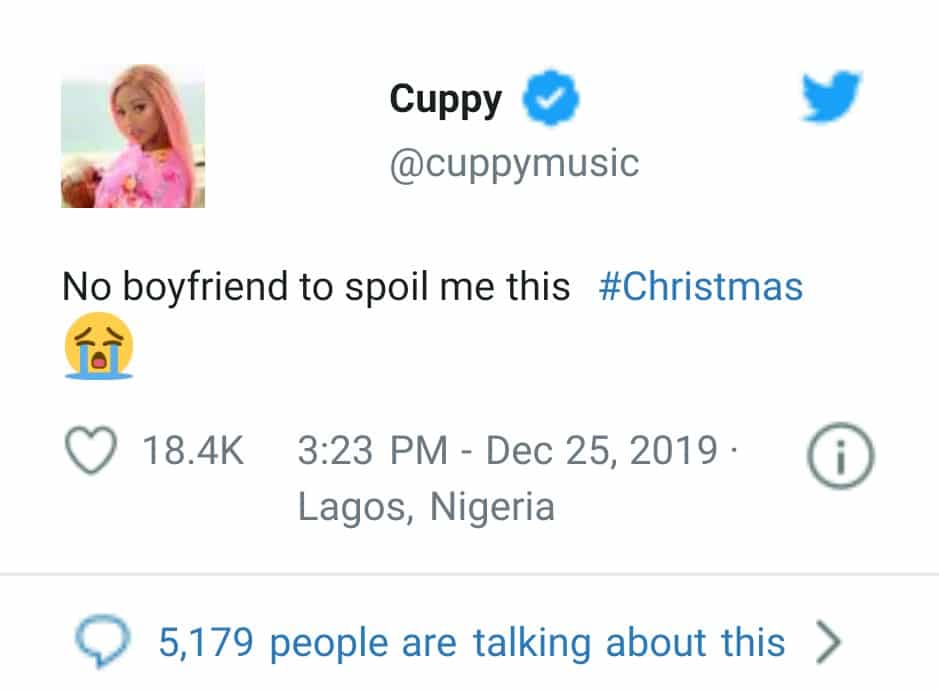Click the 18.4K likes count
This screenshot has width=939, height=692.
(x=193, y=451)
